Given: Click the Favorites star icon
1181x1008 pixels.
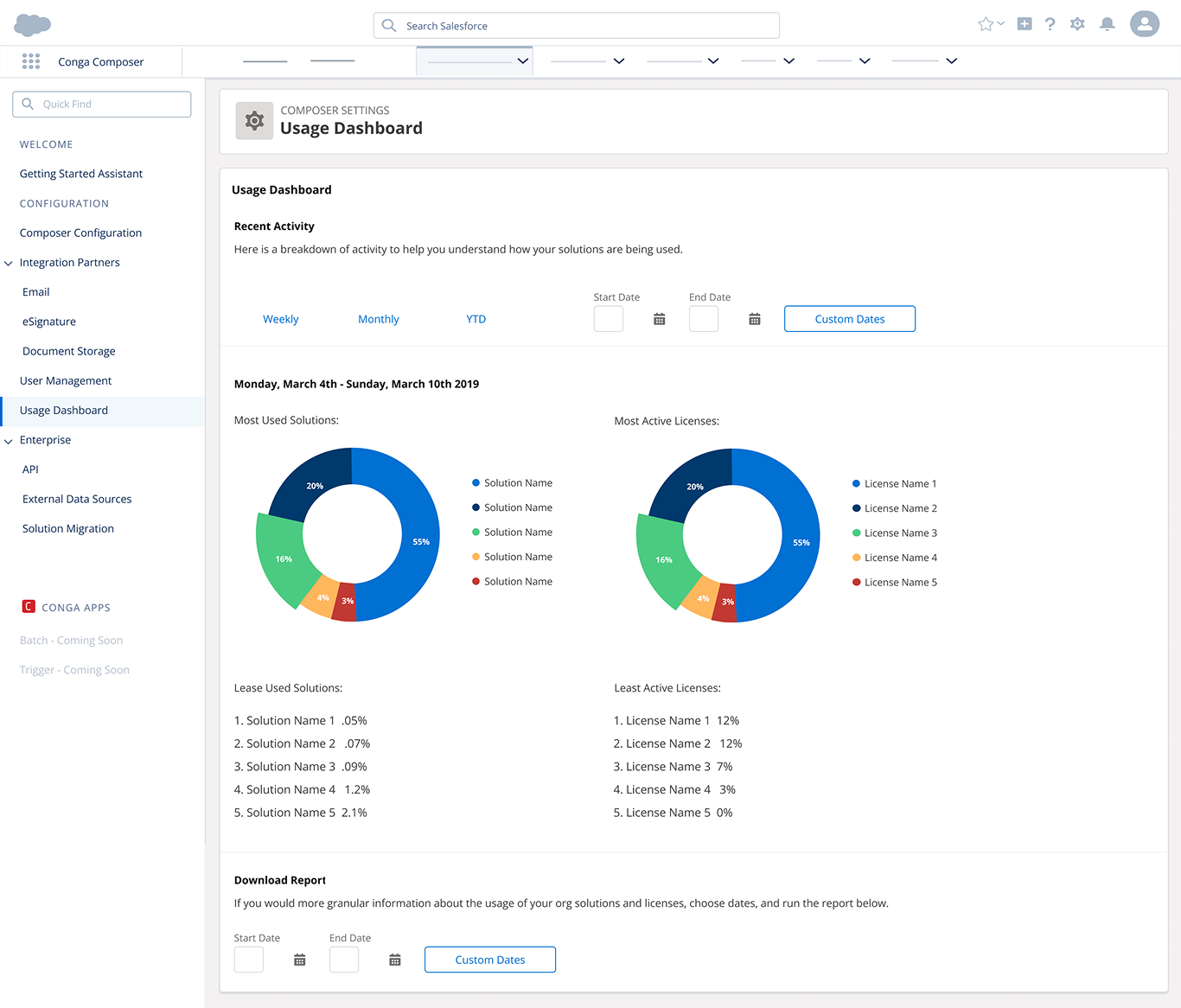Looking at the screenshot, I should 986,24.
